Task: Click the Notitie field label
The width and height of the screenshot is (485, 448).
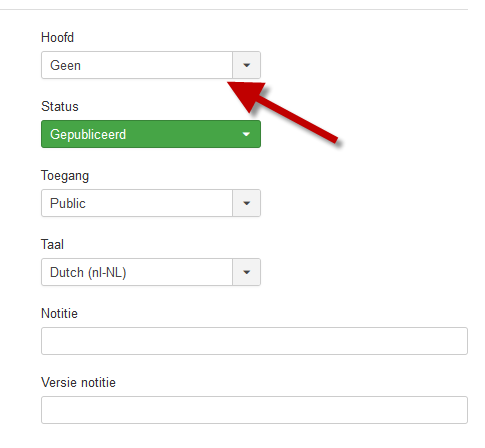Action: pyautogui.click(x=59, y=313)
